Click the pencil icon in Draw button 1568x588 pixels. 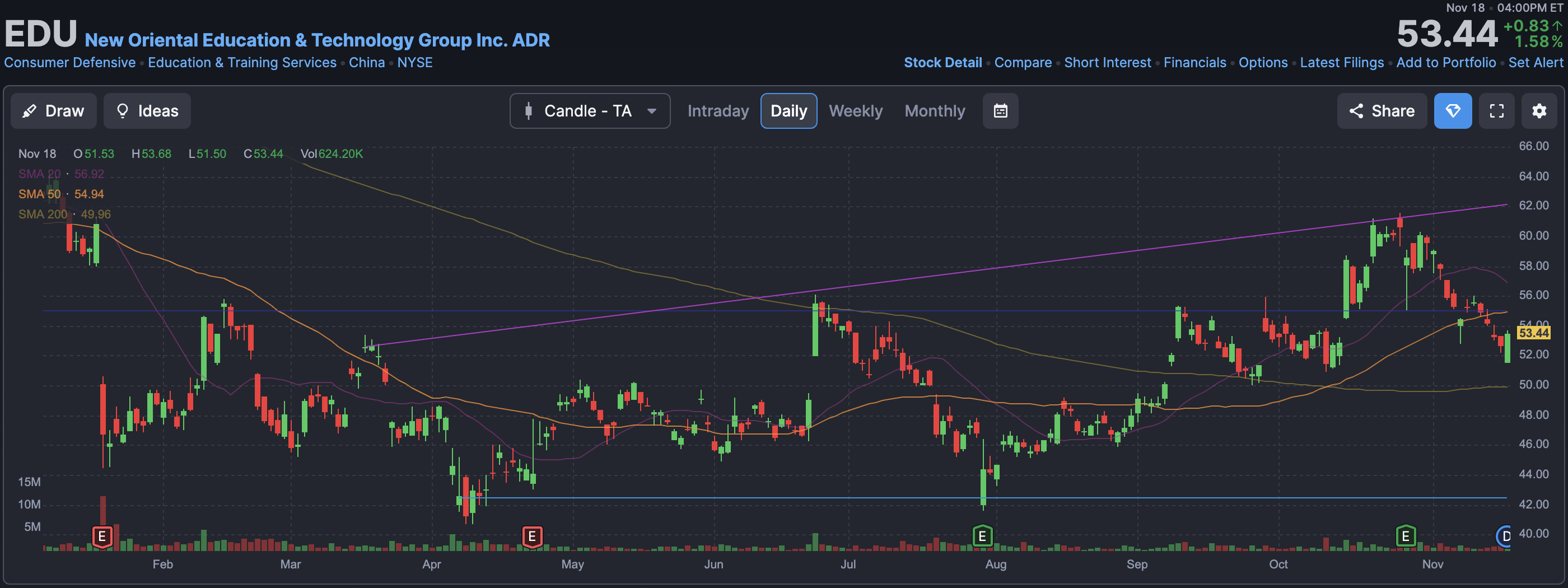(29, 111)
